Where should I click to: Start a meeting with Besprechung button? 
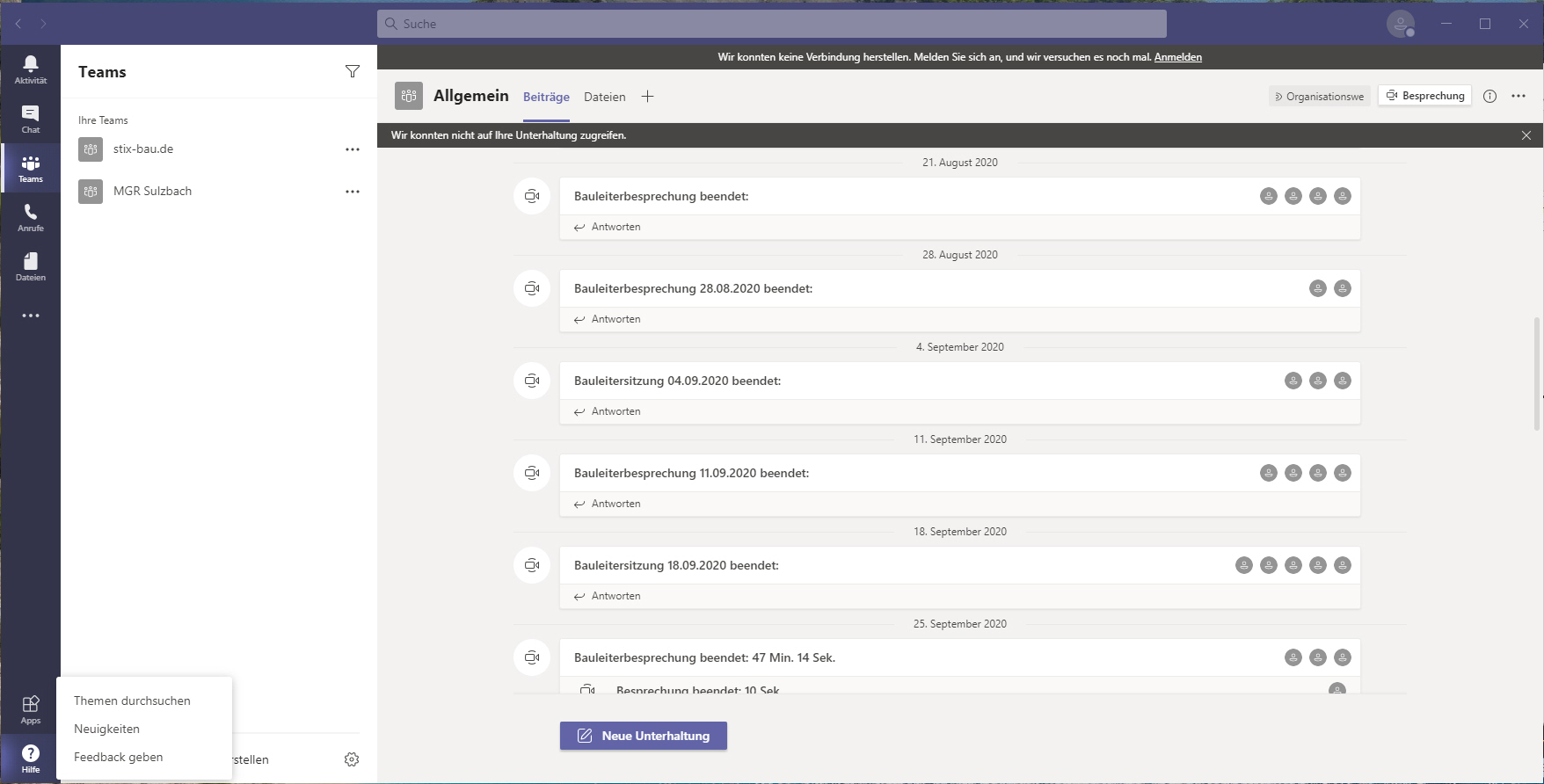1424,96
